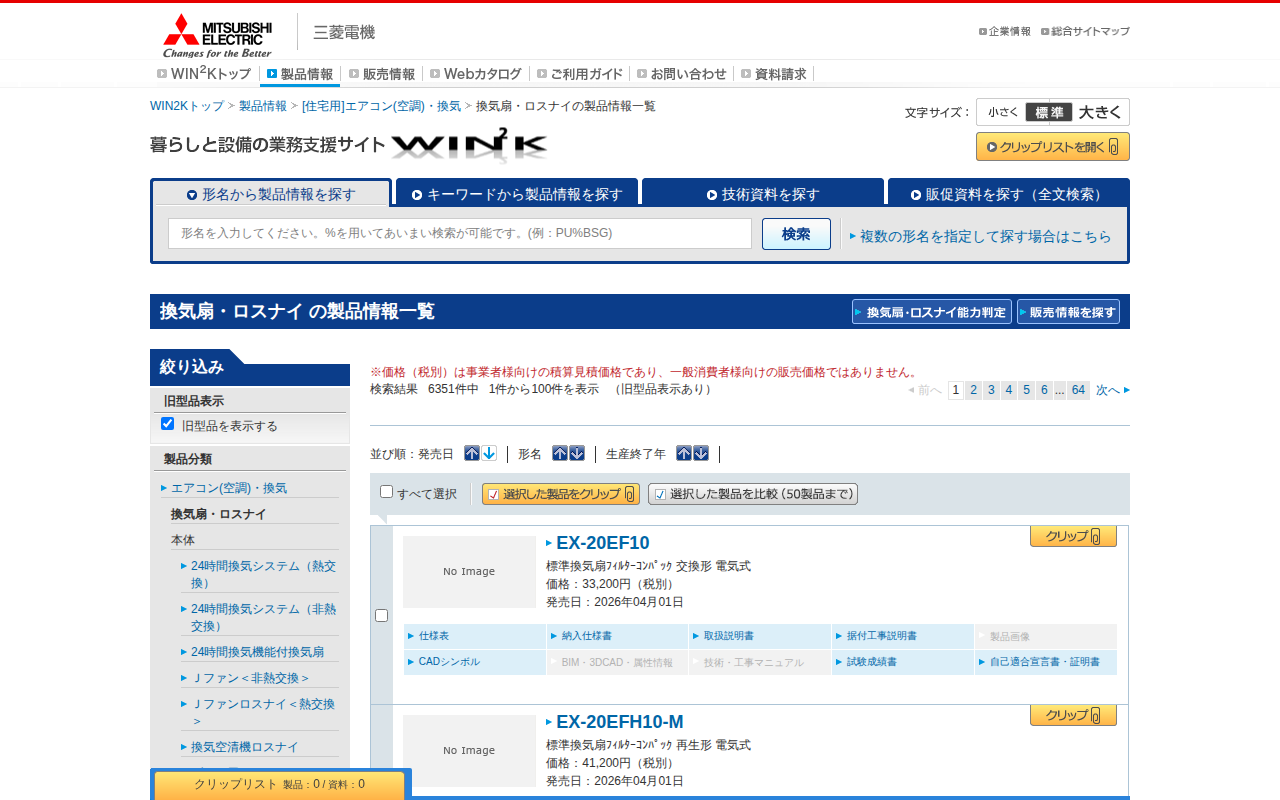The image size is (1280, 800).
Task: Select キーワードから製品情報を探す tab
Action: (x=517, y=193)
